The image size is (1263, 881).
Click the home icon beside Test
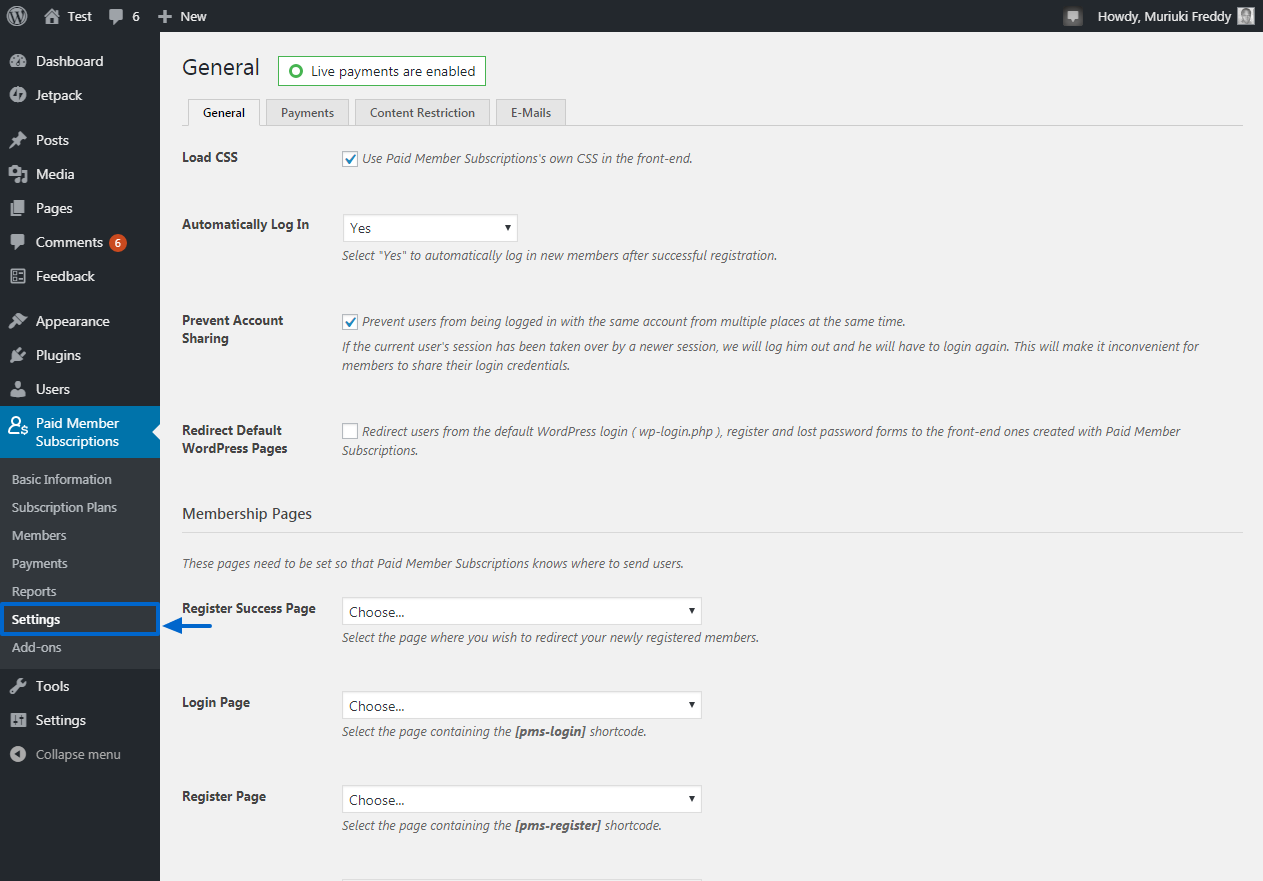[52, 16]
